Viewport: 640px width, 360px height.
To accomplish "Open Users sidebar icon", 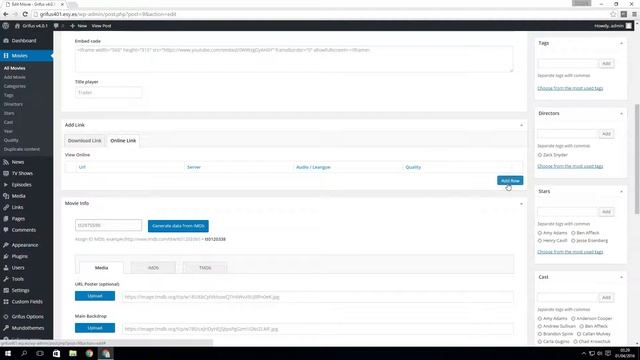I will (6, 268).
